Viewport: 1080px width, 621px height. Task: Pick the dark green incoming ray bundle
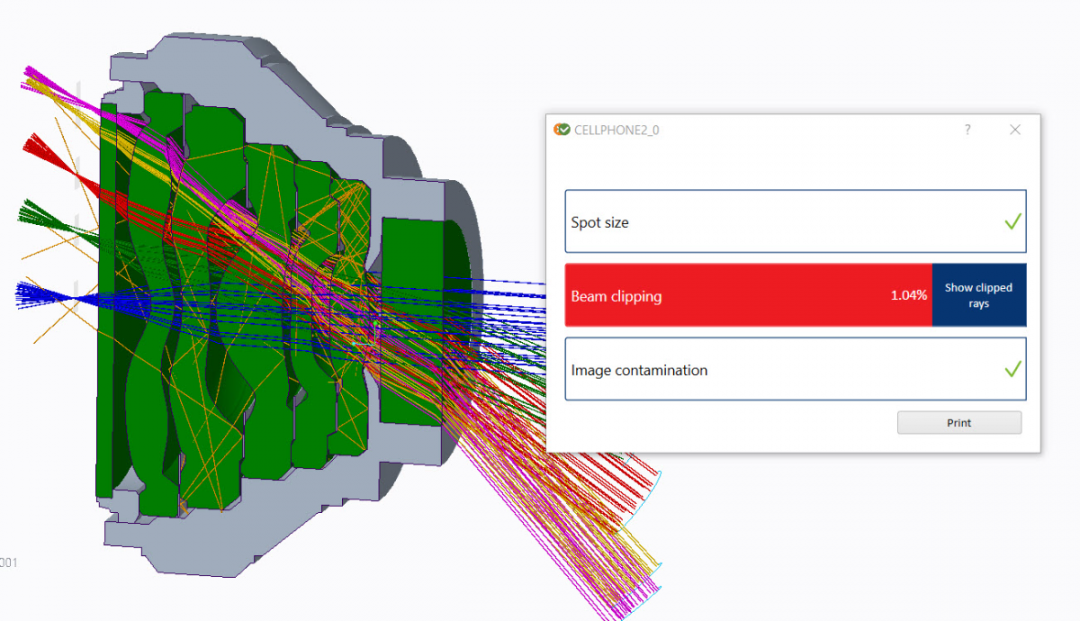(x=40, y=213)
